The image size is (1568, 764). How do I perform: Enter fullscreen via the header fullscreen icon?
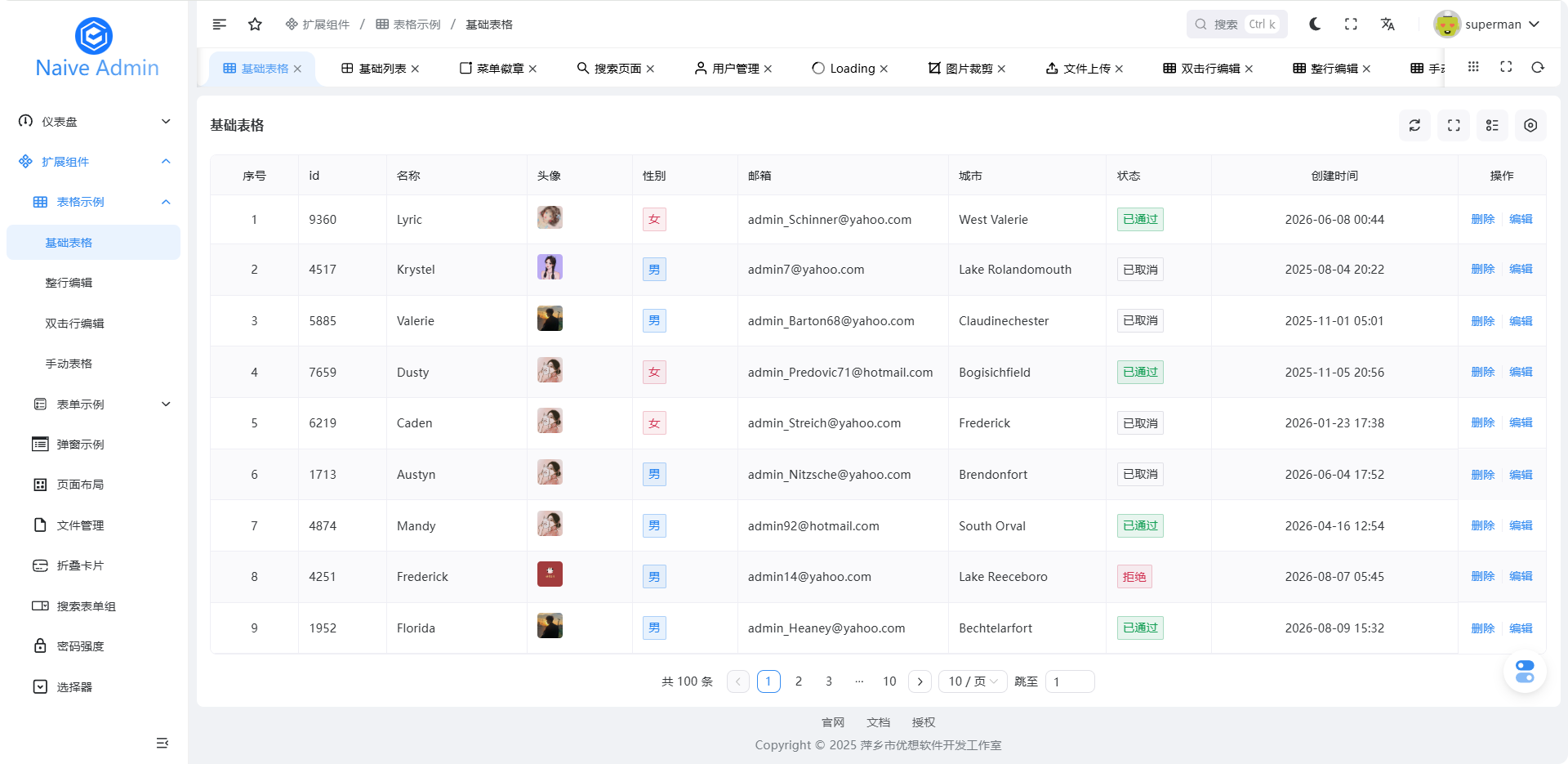(1351, 25)
